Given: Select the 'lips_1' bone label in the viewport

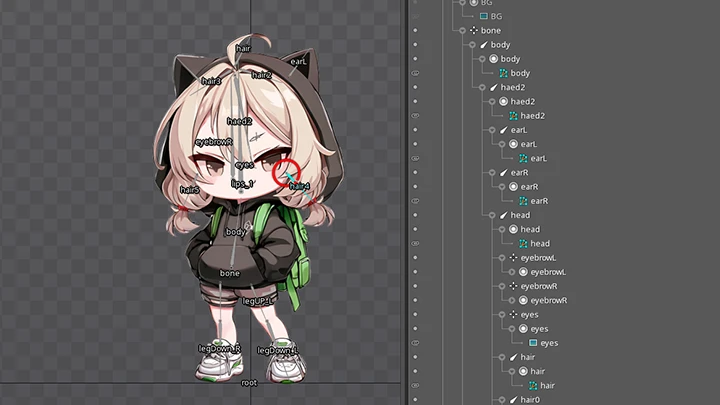Looking at the screenshot, I should tap(242, 184).
